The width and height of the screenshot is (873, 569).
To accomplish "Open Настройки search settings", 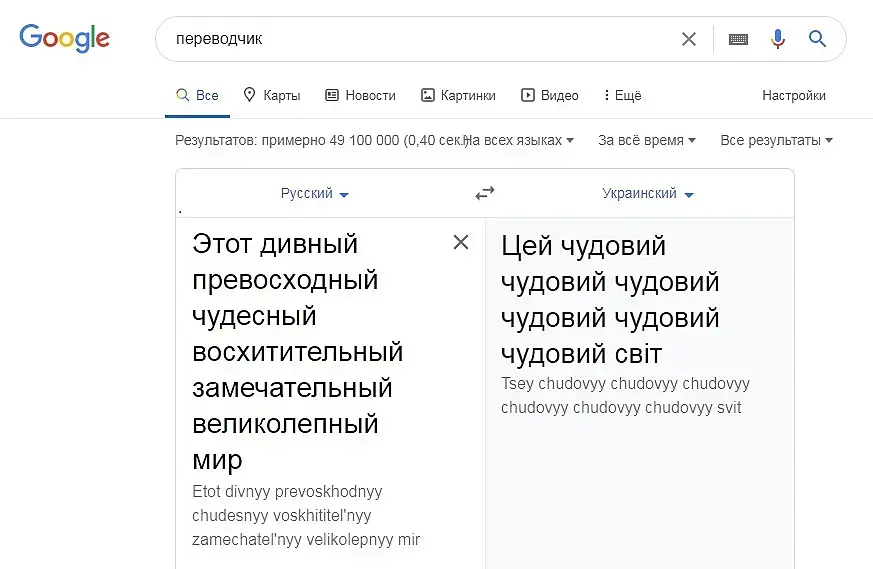I will click(x=794, y=96).
